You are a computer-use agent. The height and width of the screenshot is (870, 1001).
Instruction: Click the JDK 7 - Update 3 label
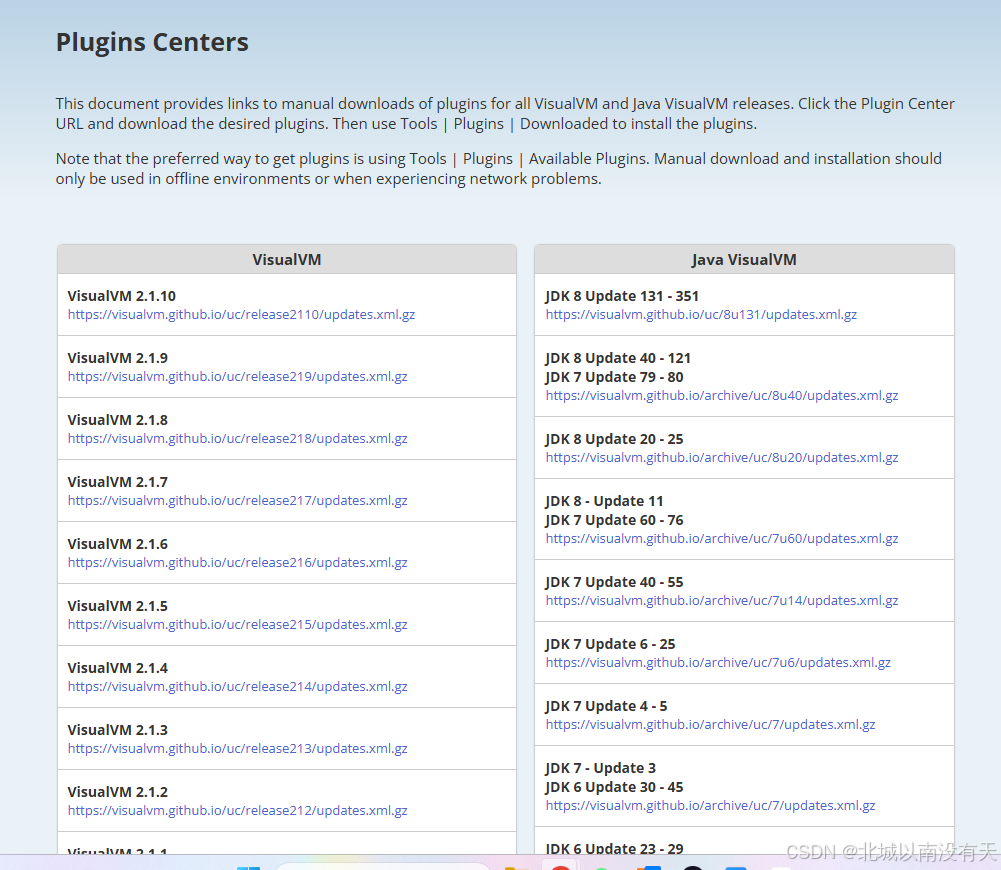tap(600, 768)
